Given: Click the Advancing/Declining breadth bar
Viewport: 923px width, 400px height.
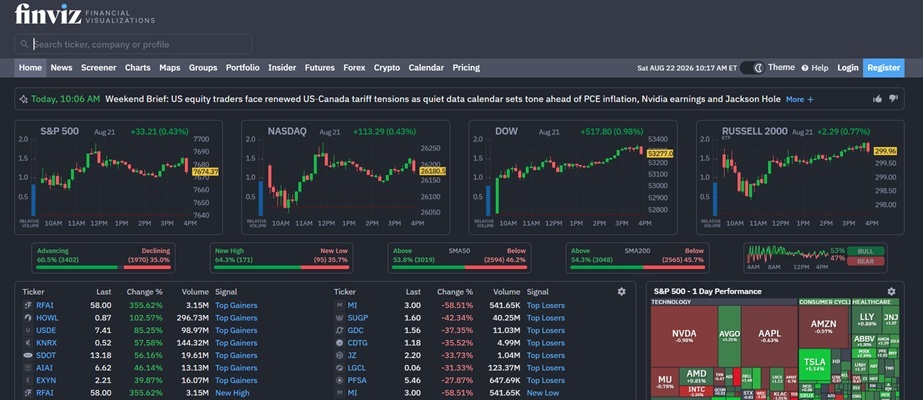Looking at the screenshot, I should pos(103,258).
